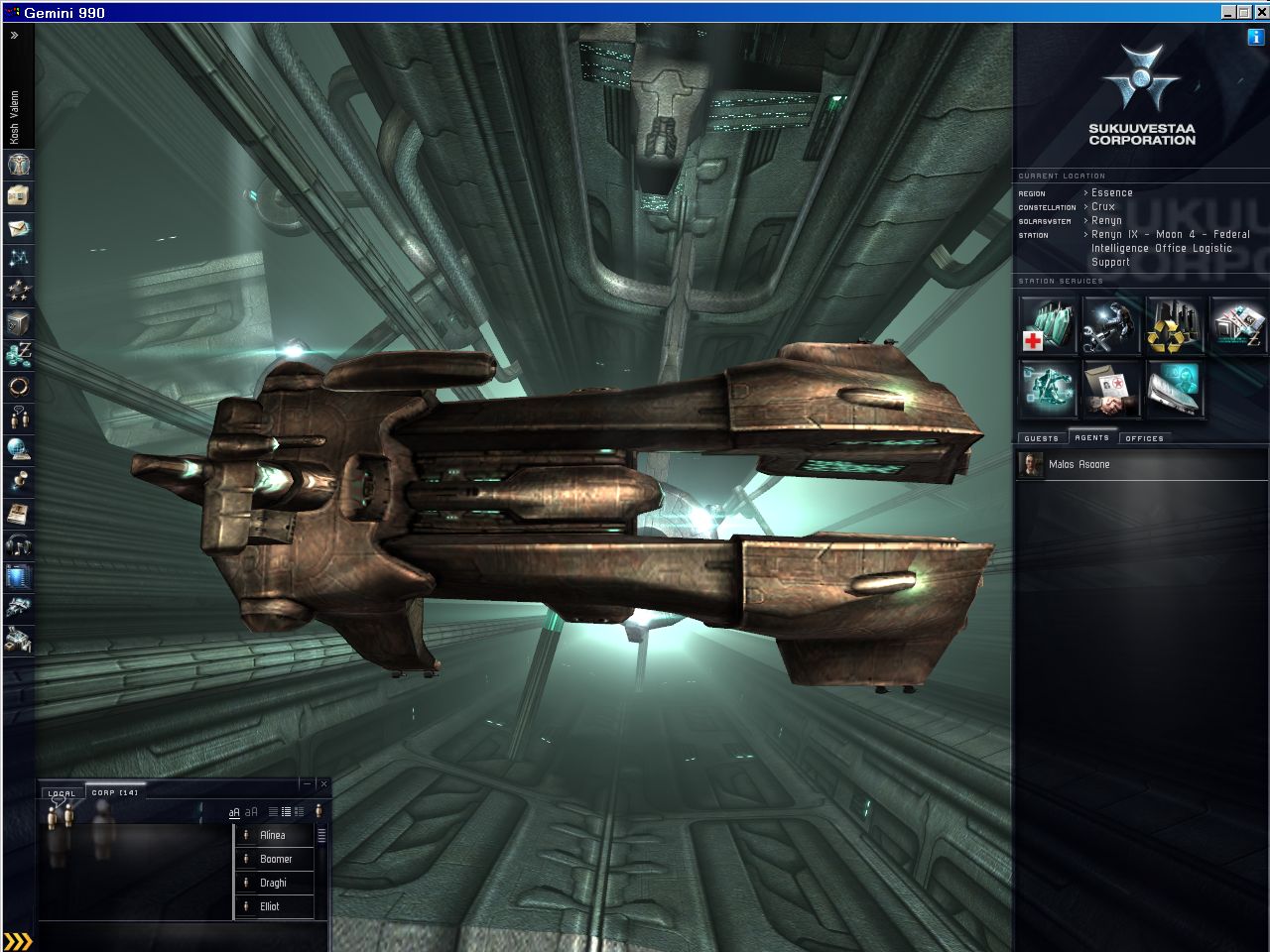Select the Agents tab

tap(1091, 437)
